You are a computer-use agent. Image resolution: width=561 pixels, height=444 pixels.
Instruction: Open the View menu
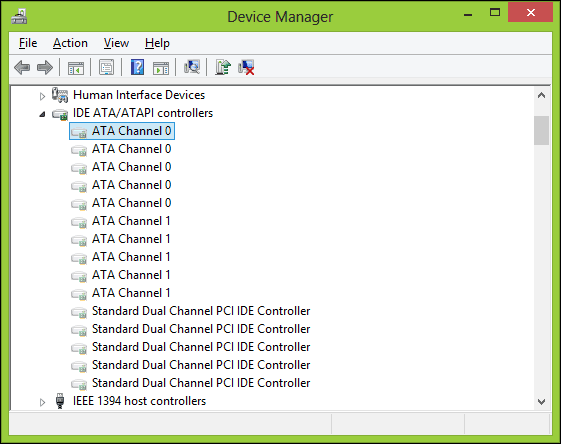coord(116,43)
